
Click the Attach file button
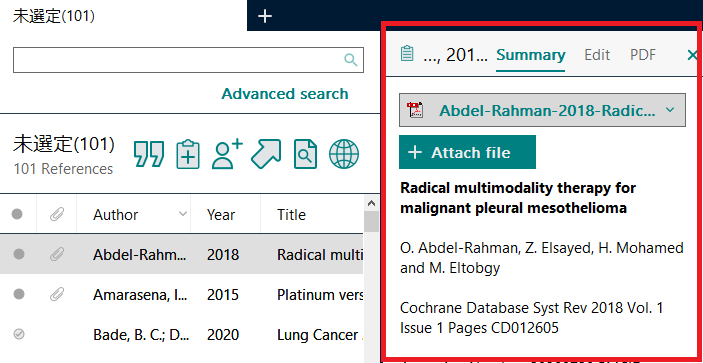pos(467,152)
